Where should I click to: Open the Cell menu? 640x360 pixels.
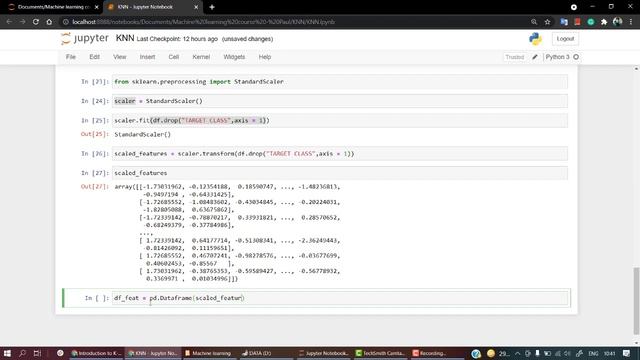coord(173,57)
